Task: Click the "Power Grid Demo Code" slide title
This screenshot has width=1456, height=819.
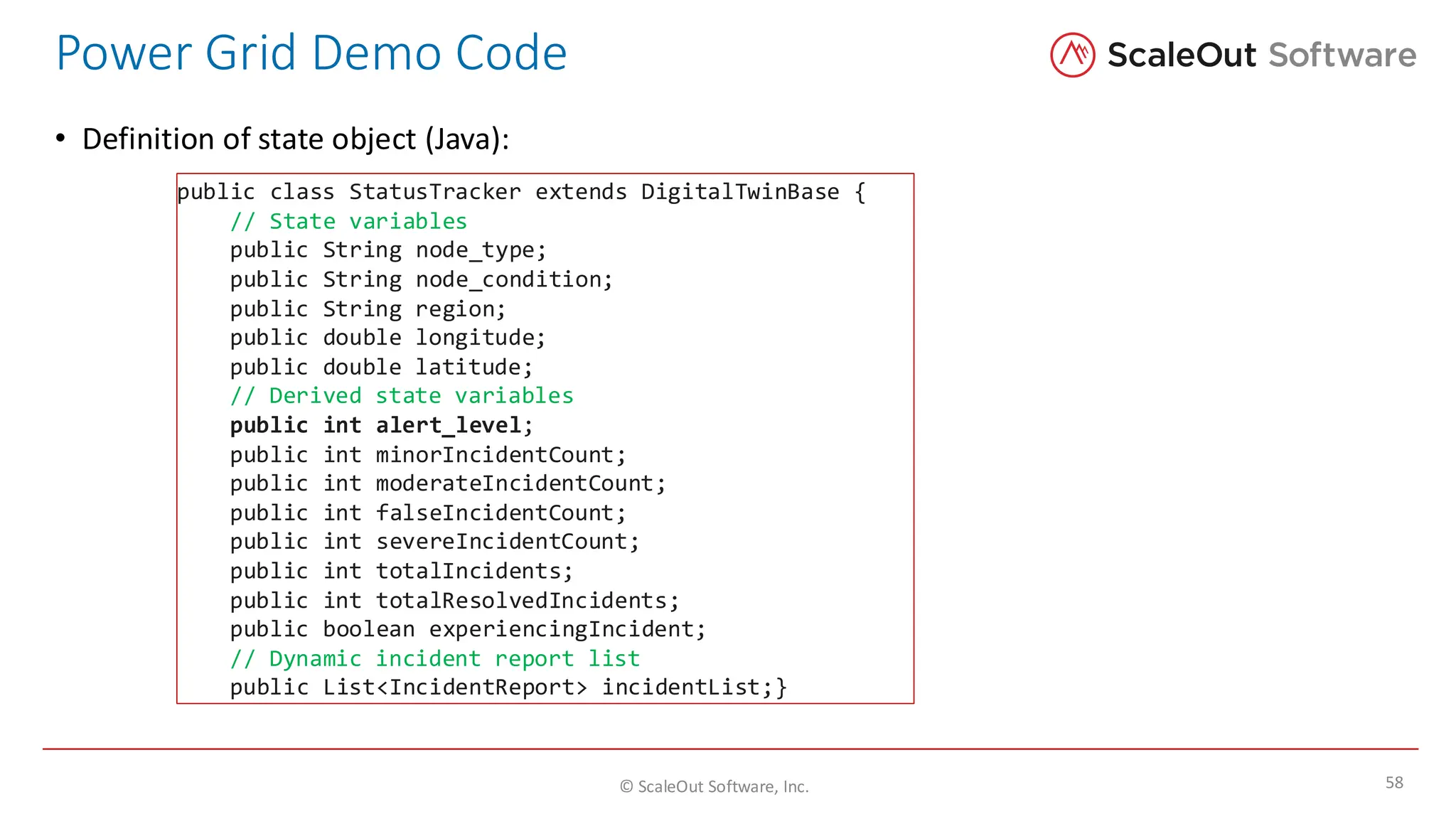Action: (311, 53)
